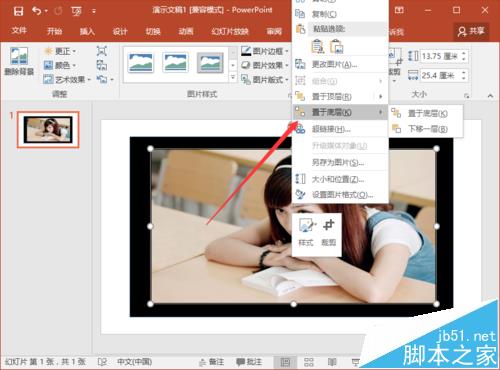Select the third highlighted picture style thumbnail

pyautogui.click(x=210, y=62)
